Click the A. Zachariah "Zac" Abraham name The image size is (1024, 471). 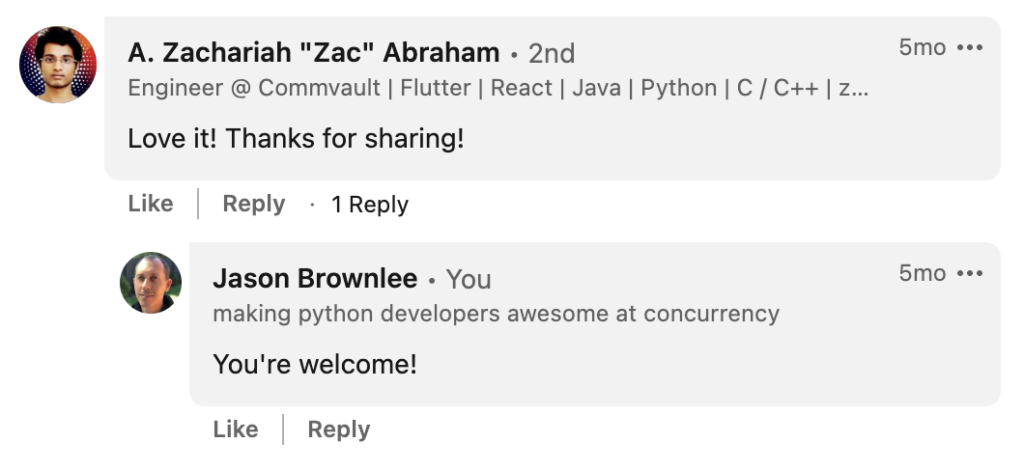click(x=313, y=52)
